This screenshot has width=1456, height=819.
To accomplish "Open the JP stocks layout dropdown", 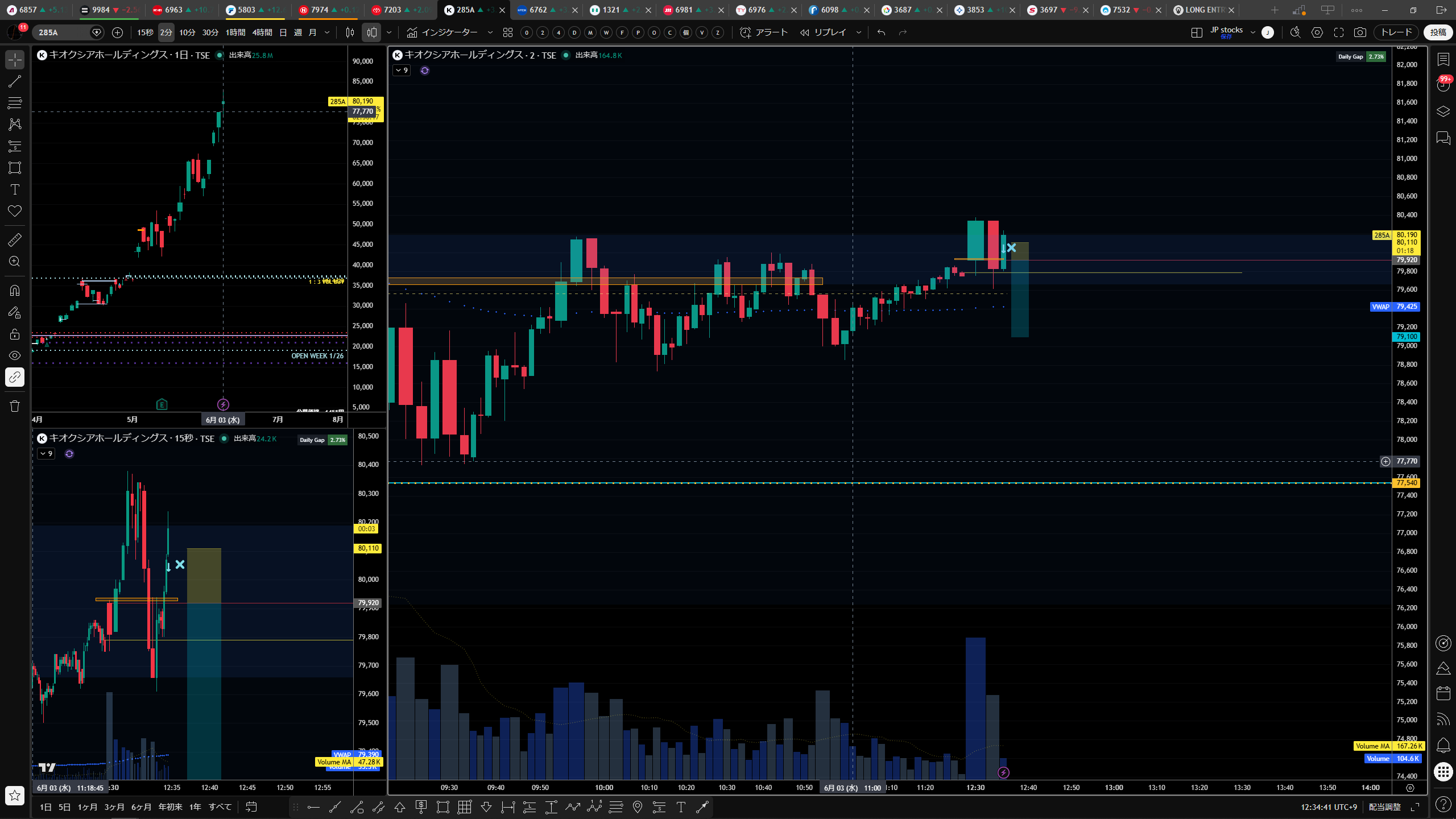I will click(1252, 32).
